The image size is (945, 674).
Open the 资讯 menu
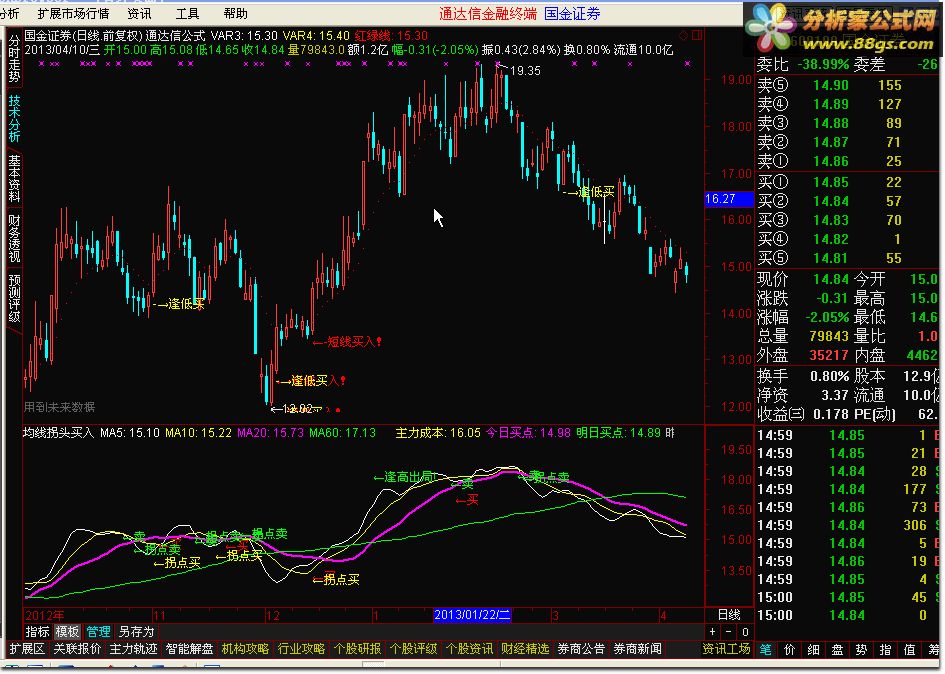point(140,13)
